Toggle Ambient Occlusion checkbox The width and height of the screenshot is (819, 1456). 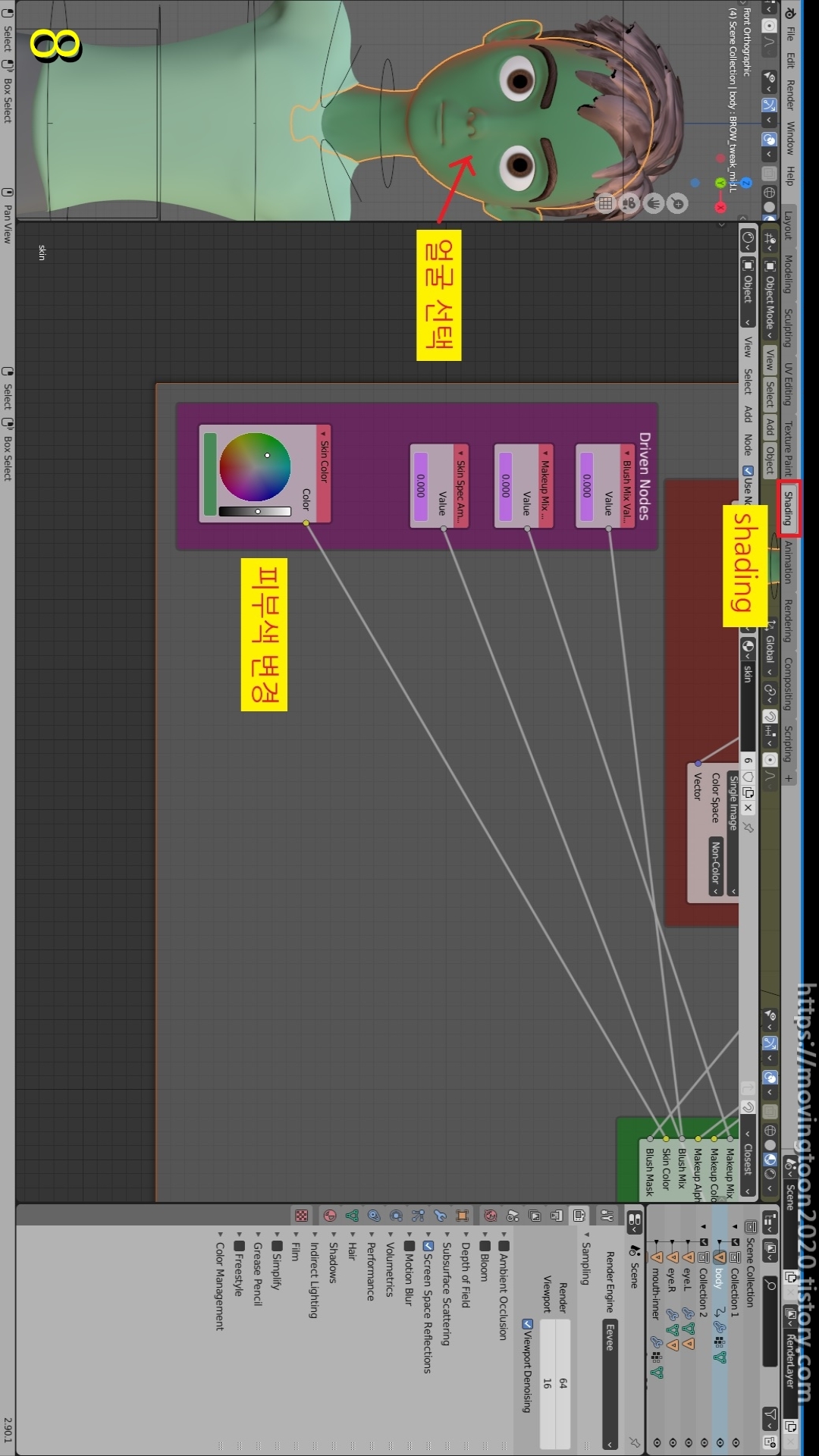(x=504, y=1246)
